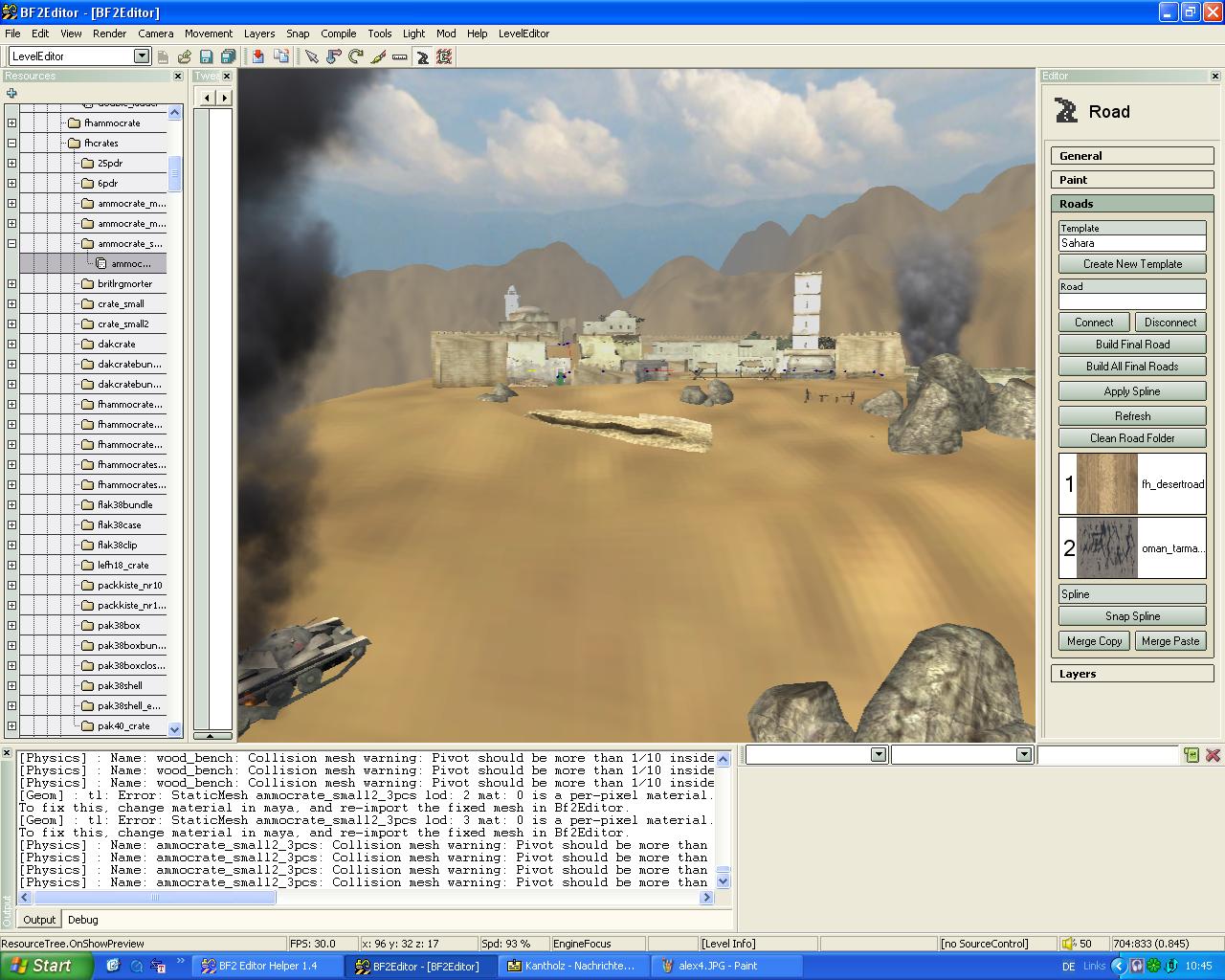The height and width of the screenshot is (980, 1225).
Task: Select the paintbrush tool icon
Action: 378,56
